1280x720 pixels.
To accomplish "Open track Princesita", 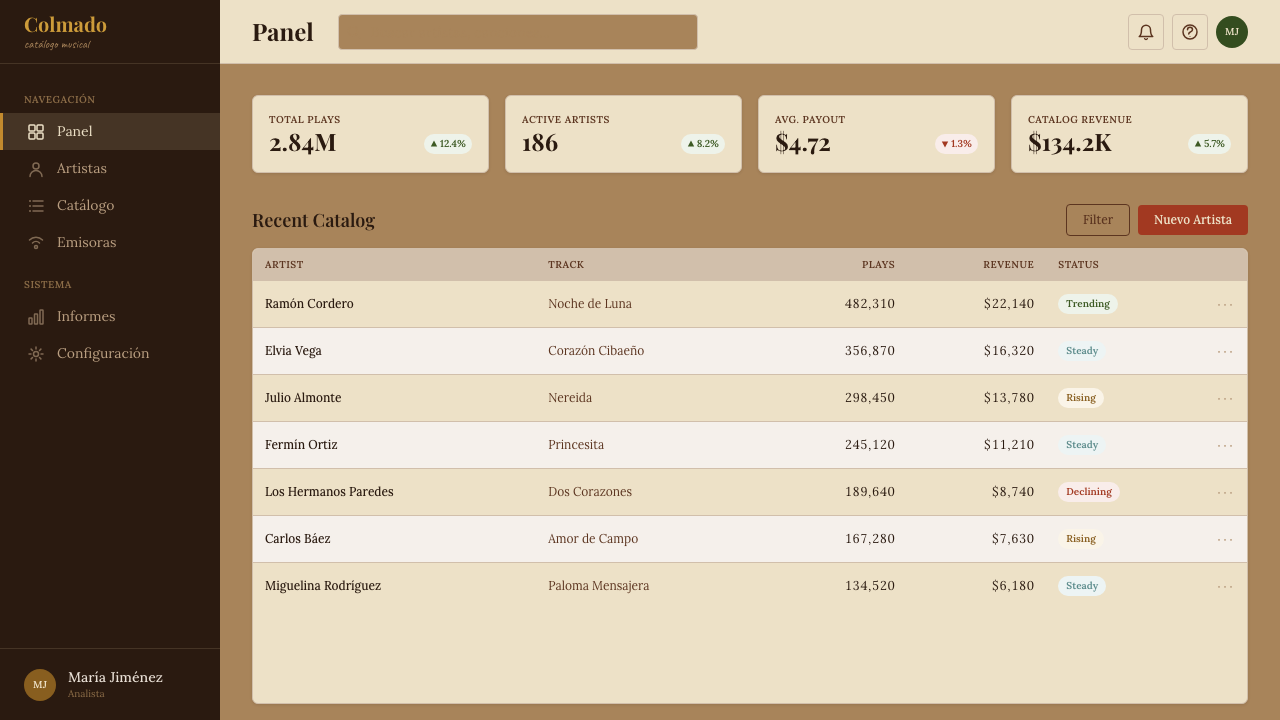I will pyautogui.click(x=576, y=445).
